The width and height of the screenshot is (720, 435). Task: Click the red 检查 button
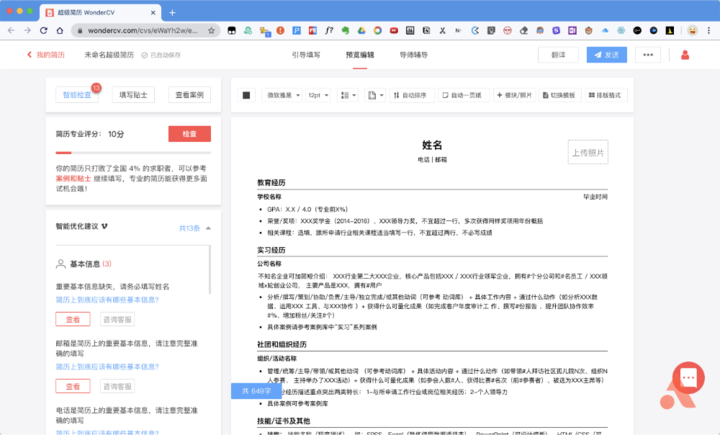pos(189,134)
